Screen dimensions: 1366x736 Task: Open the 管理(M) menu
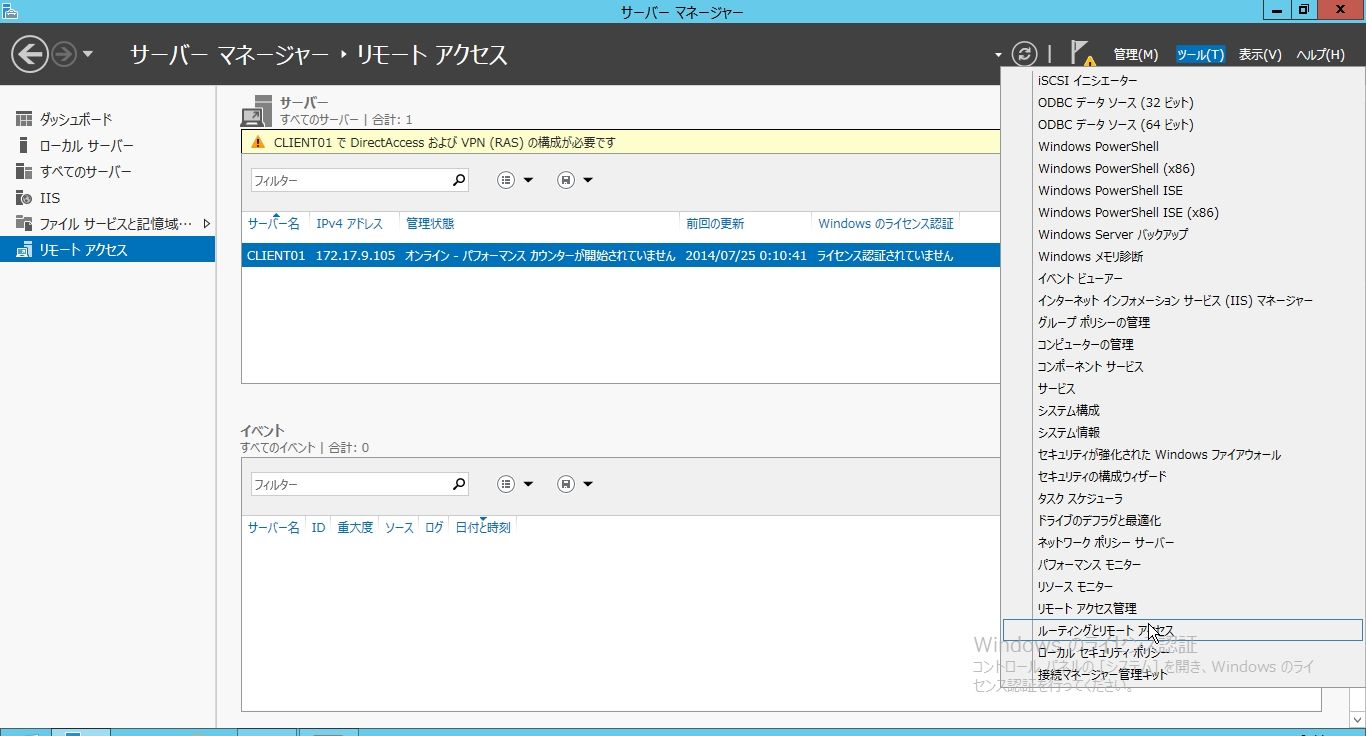click(1135, 55)
